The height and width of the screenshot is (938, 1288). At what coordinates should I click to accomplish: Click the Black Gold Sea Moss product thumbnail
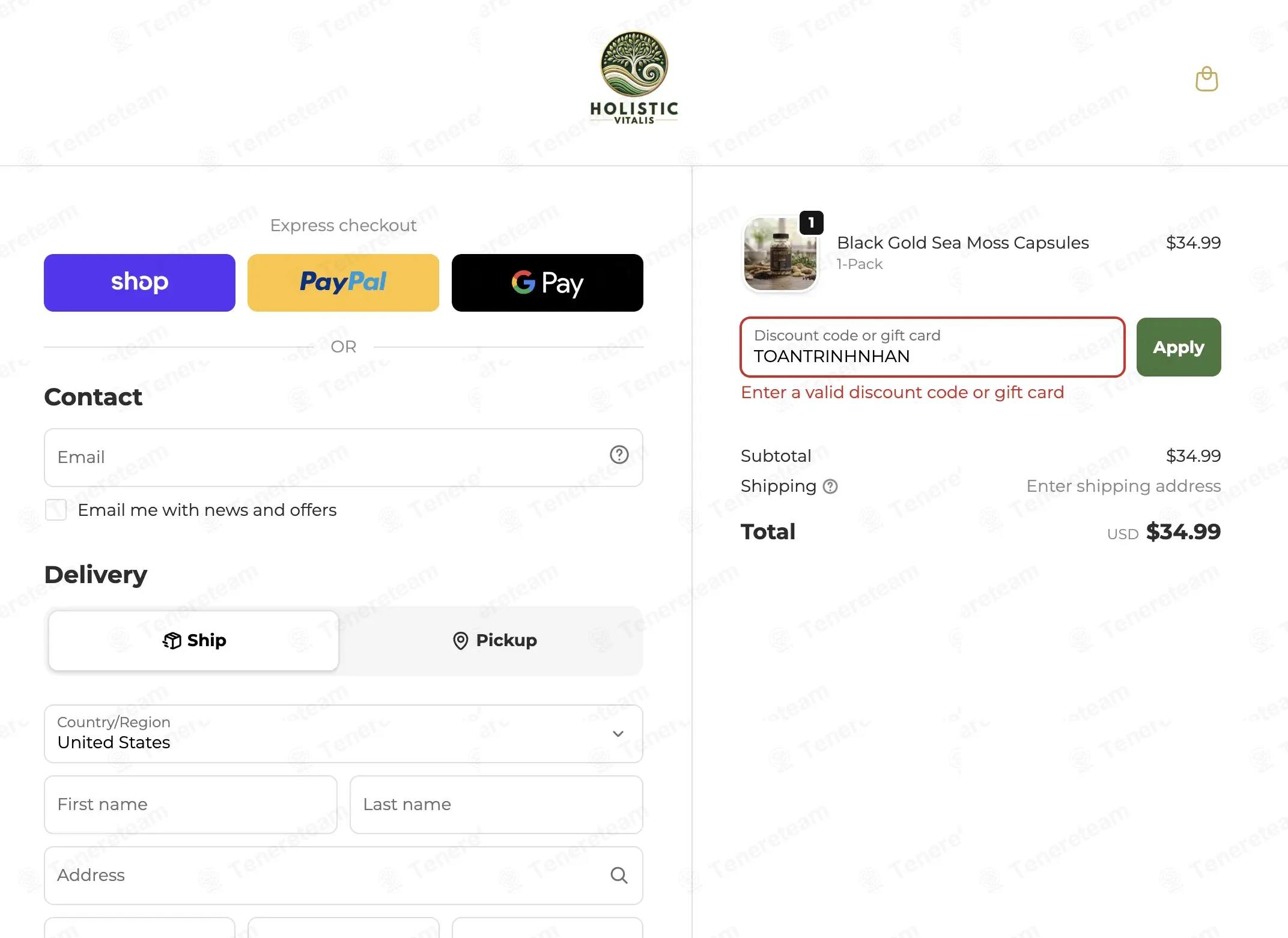780,254
